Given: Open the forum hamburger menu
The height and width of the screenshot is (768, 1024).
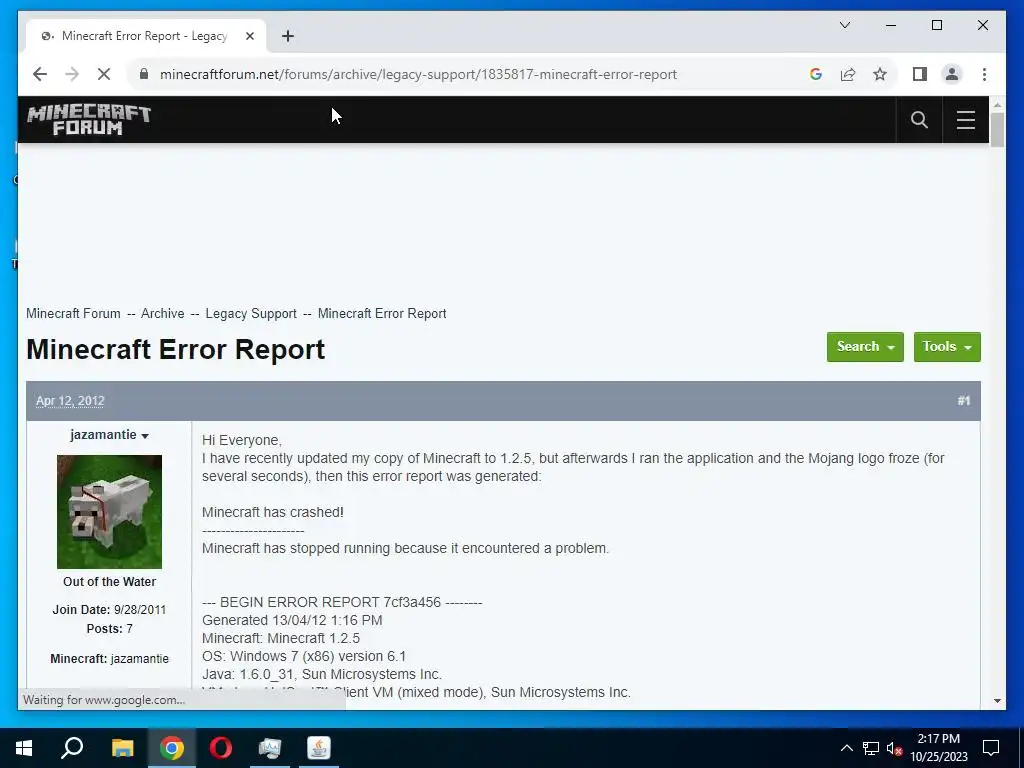Looking at the screenshot, I should 965,120.
